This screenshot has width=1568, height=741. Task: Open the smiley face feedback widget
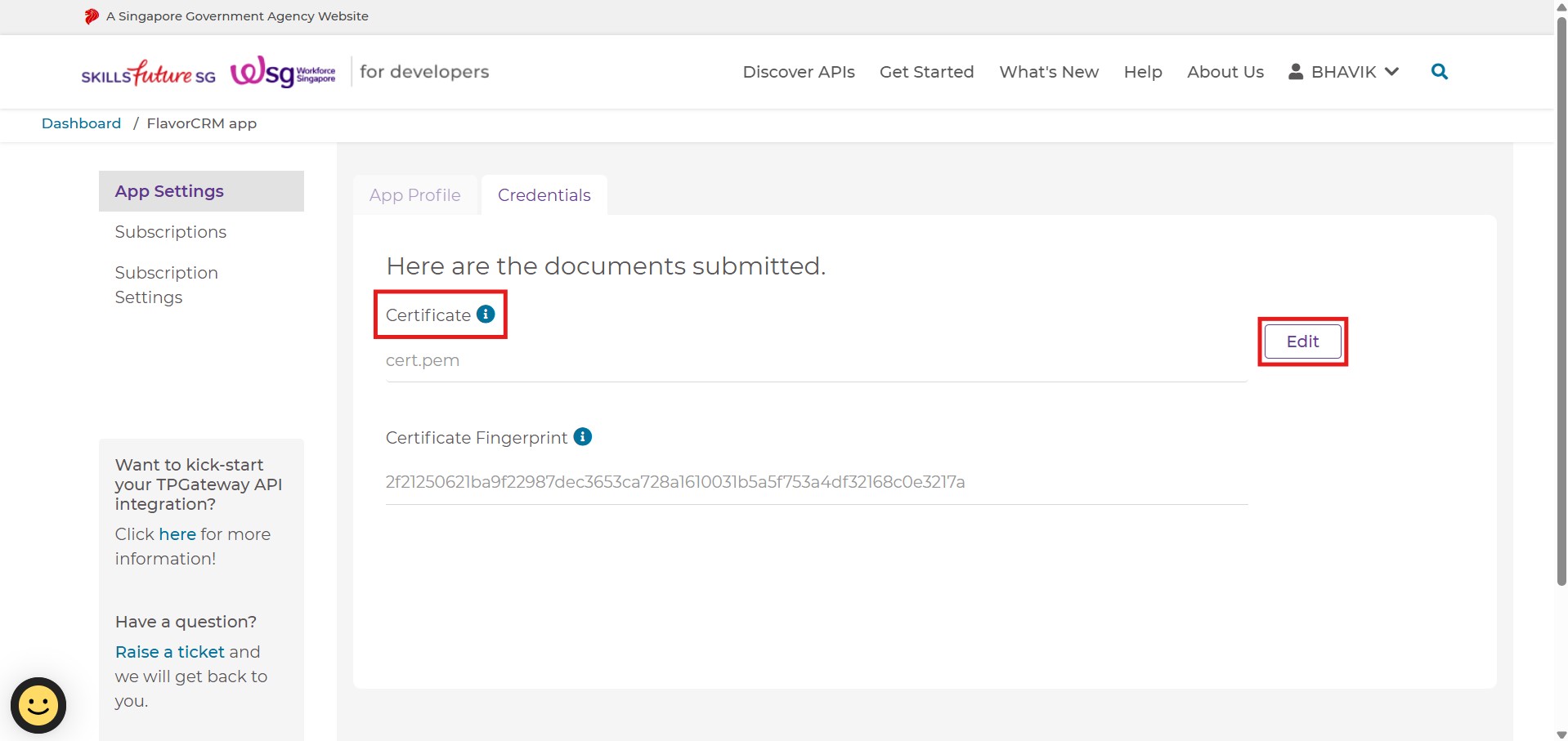pyautogui.click(x=38, y=705)
